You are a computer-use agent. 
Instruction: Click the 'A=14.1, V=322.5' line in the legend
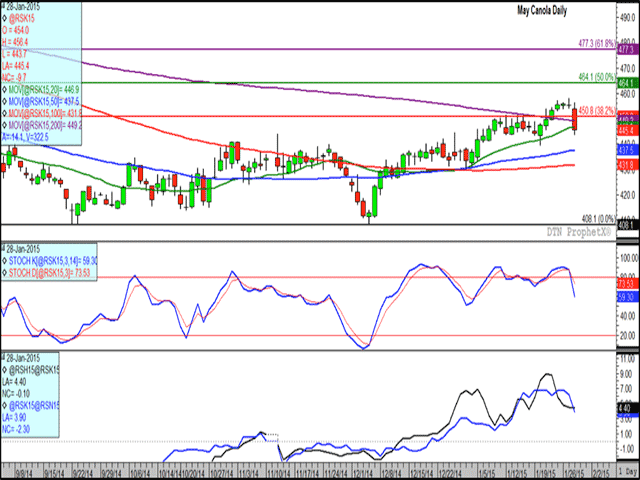click(25, 137)
